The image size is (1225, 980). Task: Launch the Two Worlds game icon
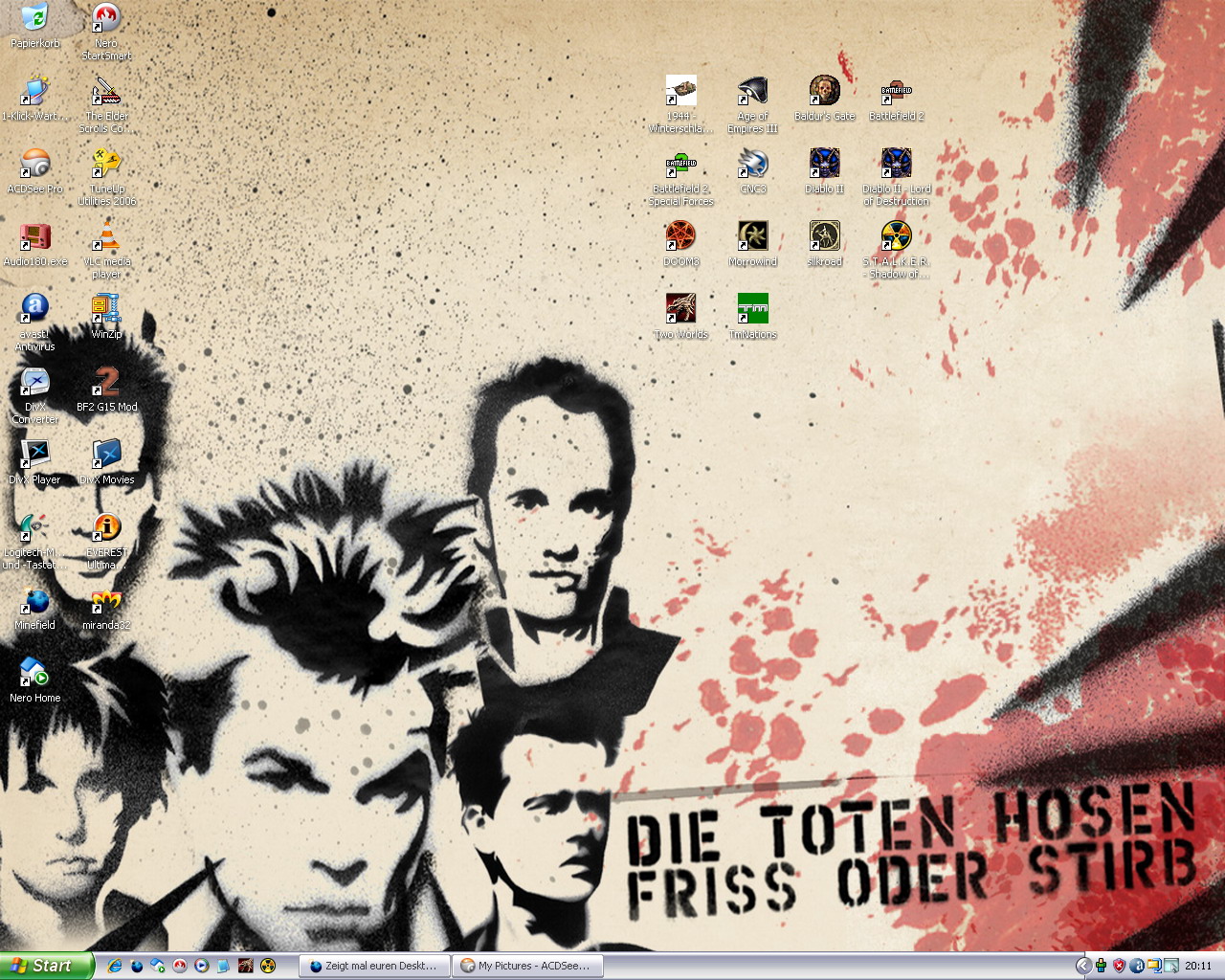(680, 317)
